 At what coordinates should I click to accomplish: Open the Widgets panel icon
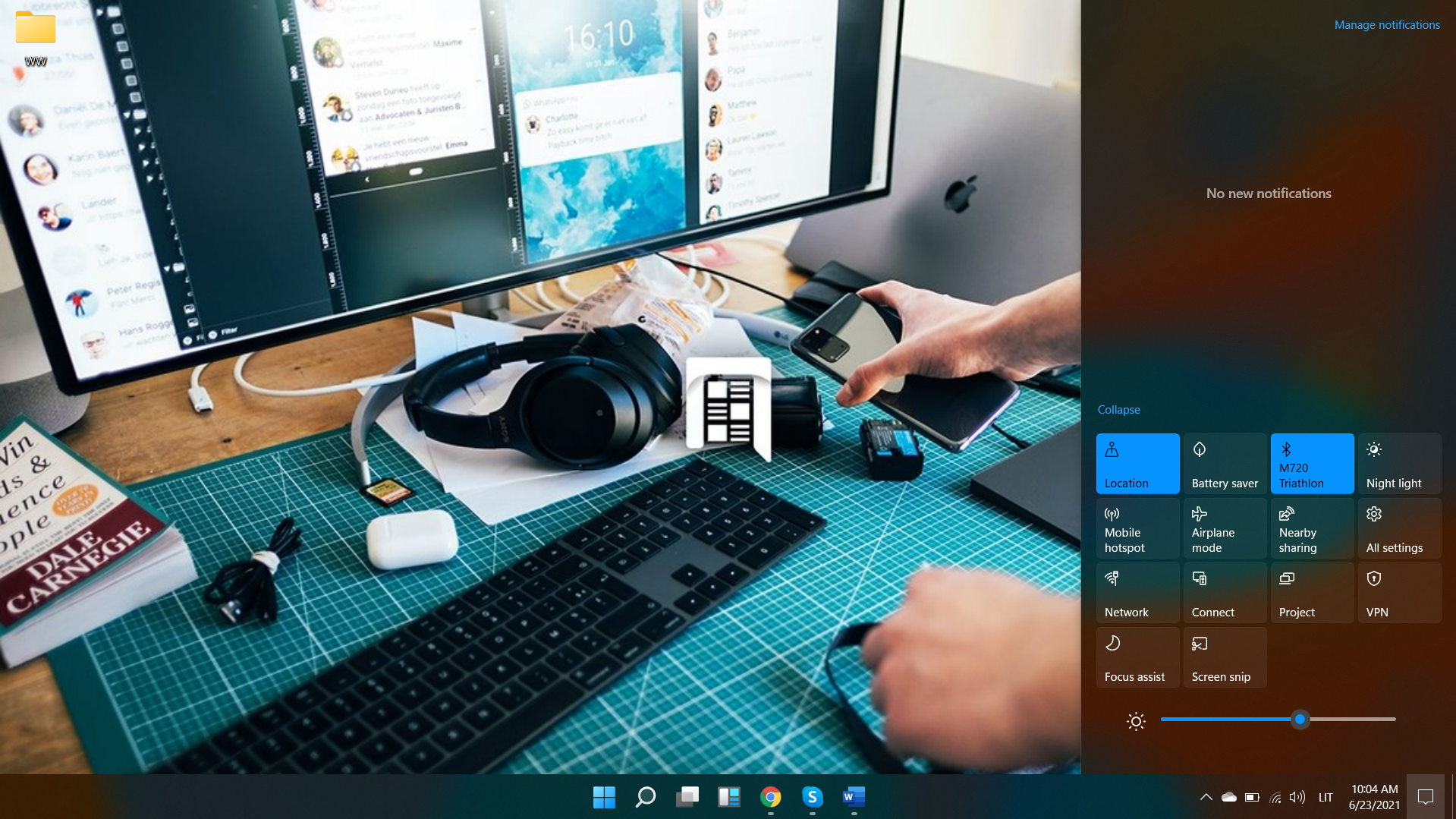[729, 797]
